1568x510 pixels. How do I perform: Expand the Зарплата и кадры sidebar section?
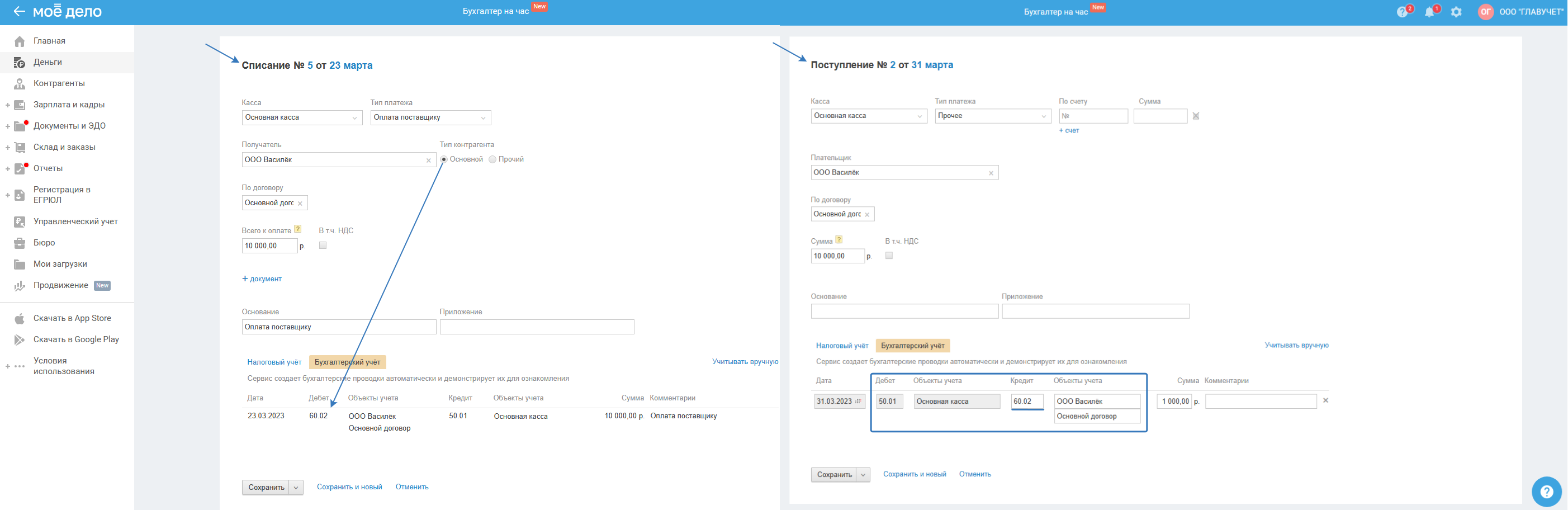(7, 105)
